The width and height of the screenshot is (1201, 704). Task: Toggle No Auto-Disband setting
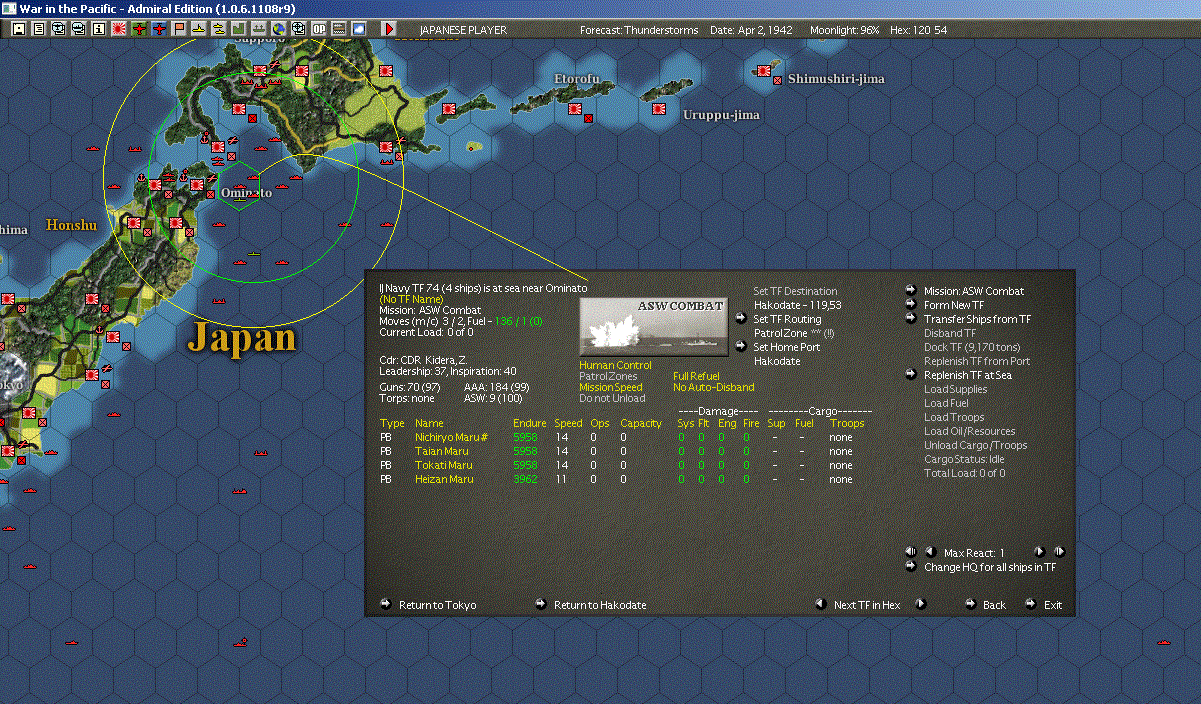pos(714,387)
